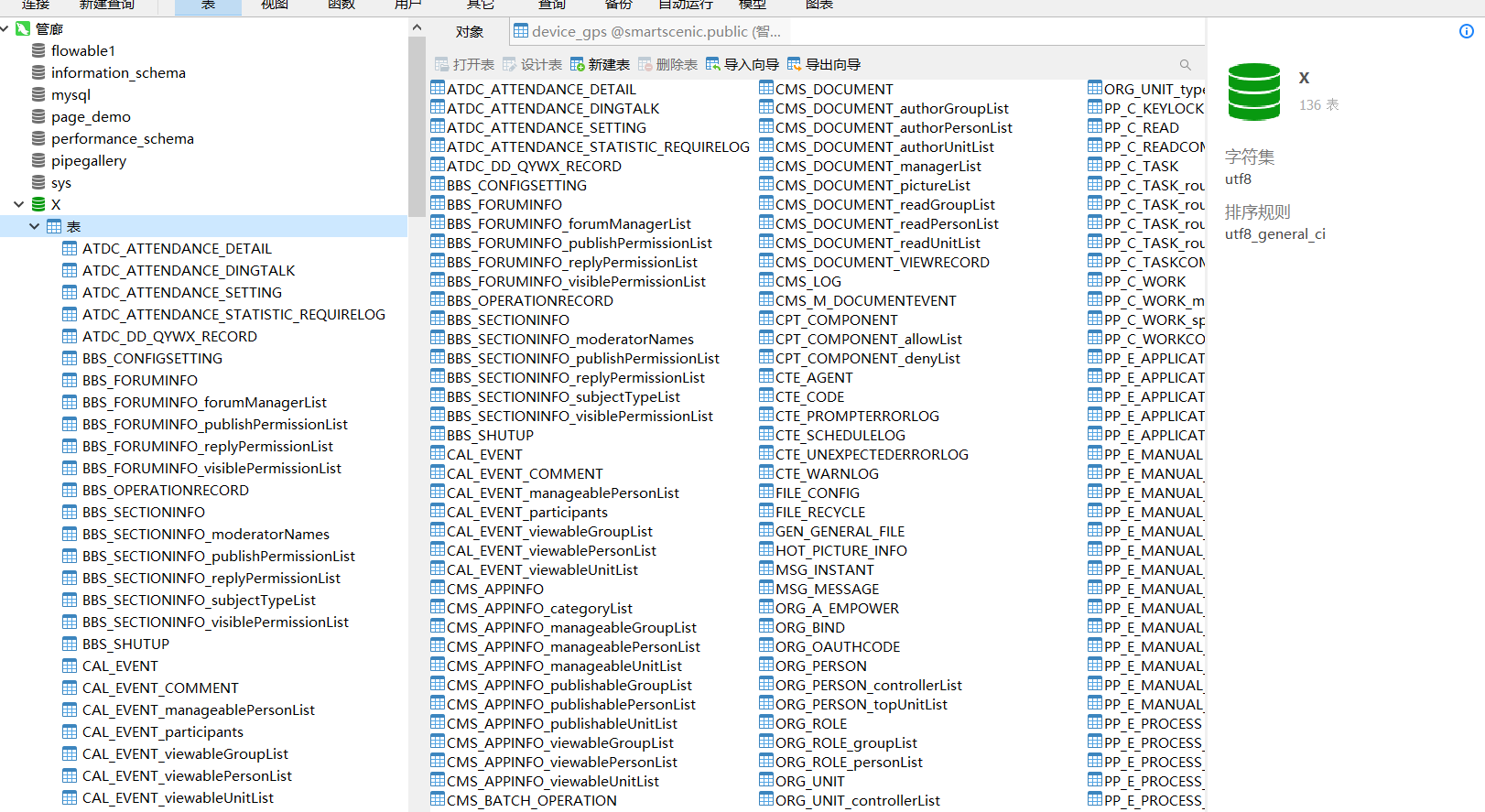1485x812 pixels.
Task: Select CMS_APPINFO_categoryList in the object list
Action: (x=539, y=608)
